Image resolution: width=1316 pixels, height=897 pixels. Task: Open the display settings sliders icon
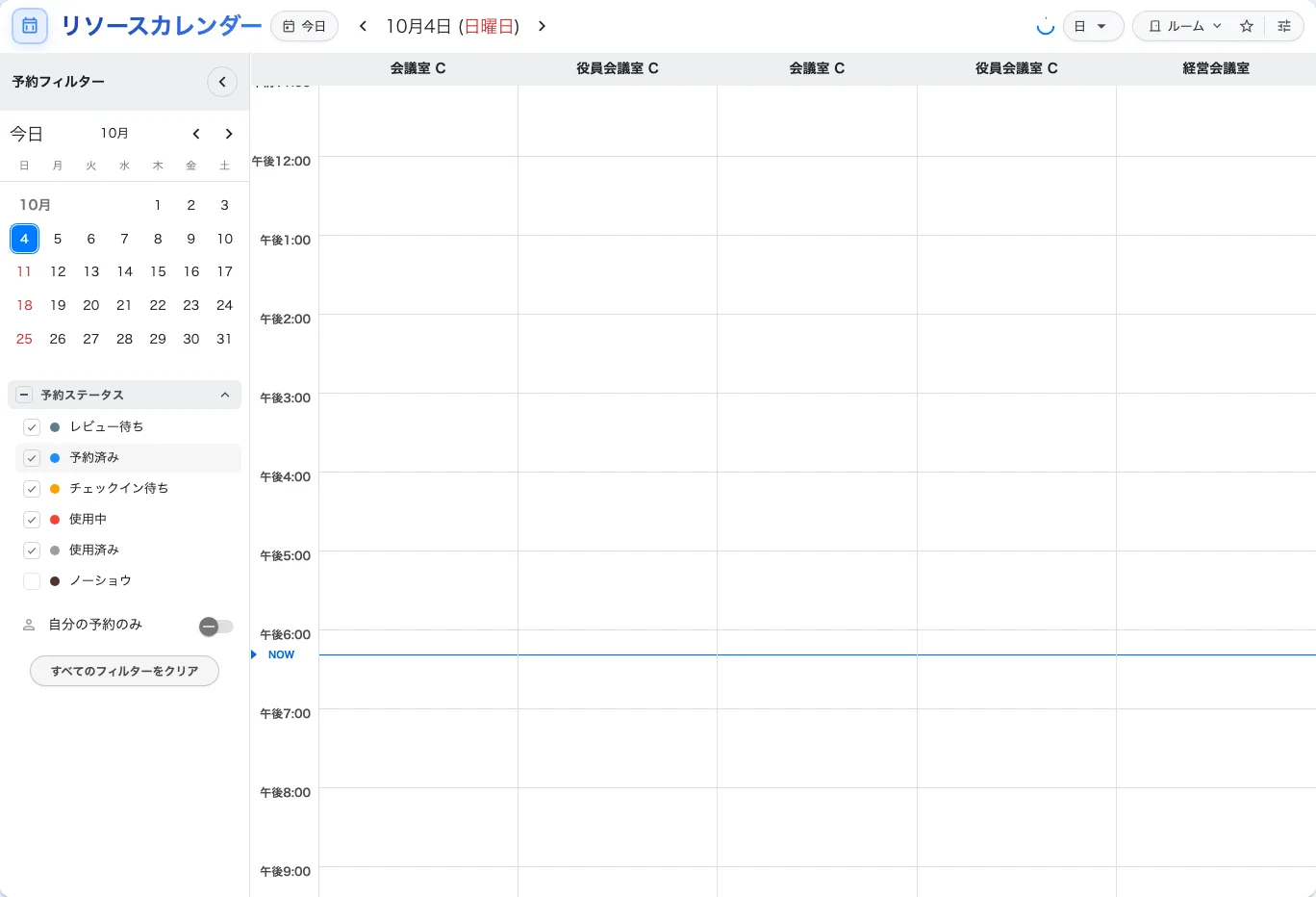(x=1284, y=26)
